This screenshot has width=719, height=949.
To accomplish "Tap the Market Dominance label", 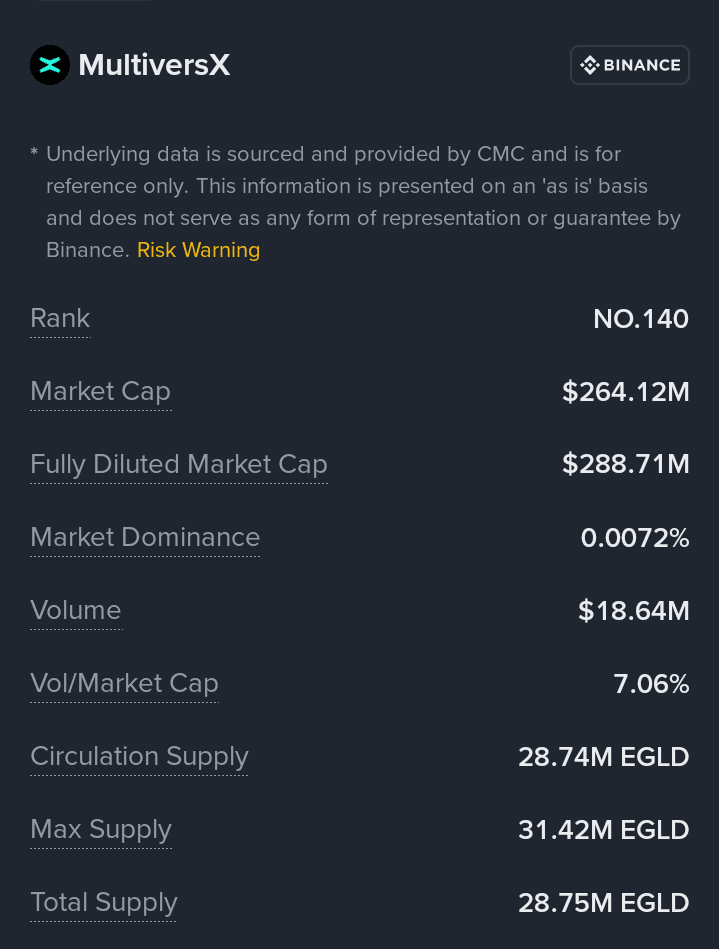I will [x=145, y=538].
